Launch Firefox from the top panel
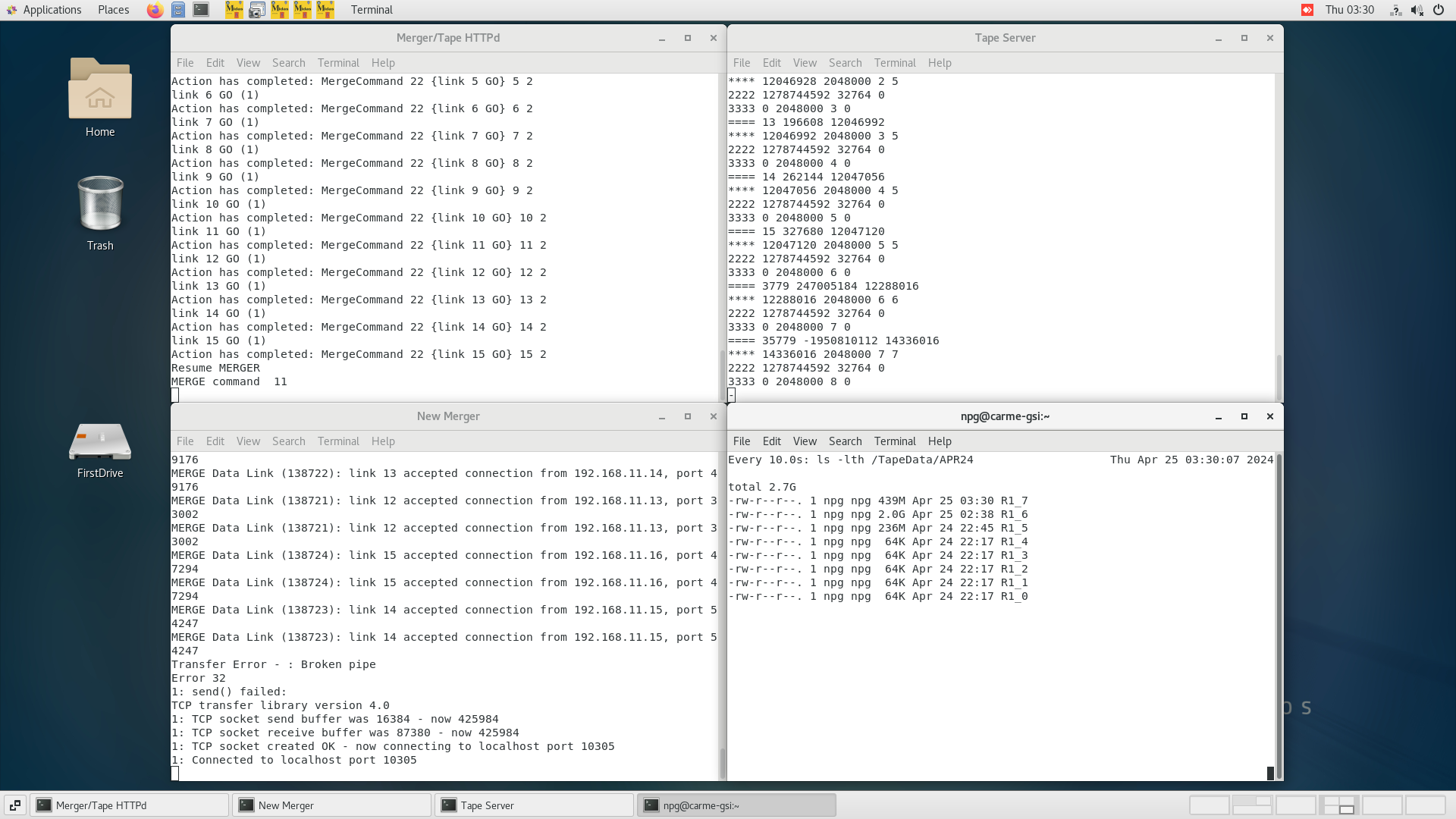The image size is (1456, 819). [x=155, y=10]
